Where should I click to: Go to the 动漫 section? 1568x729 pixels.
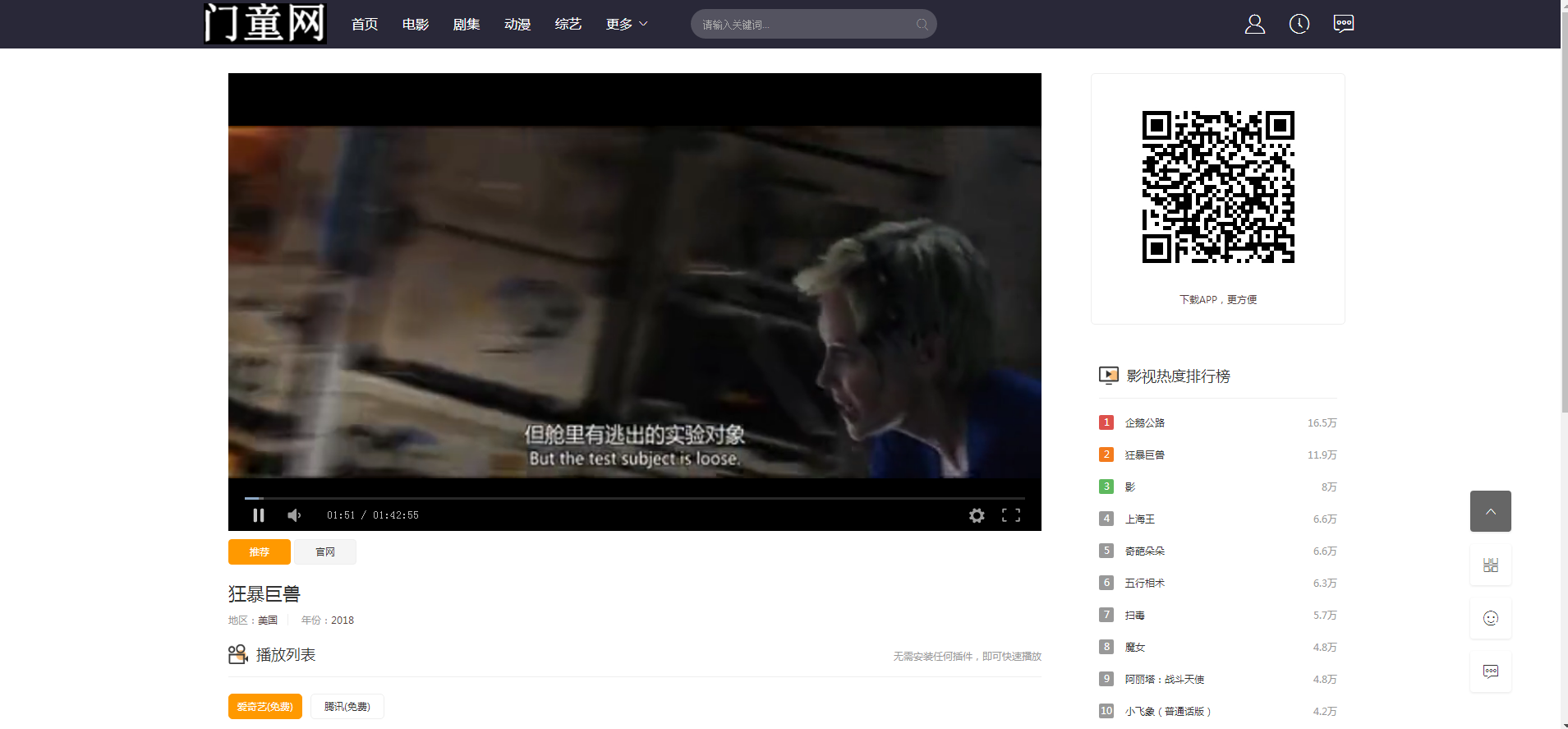517,25
